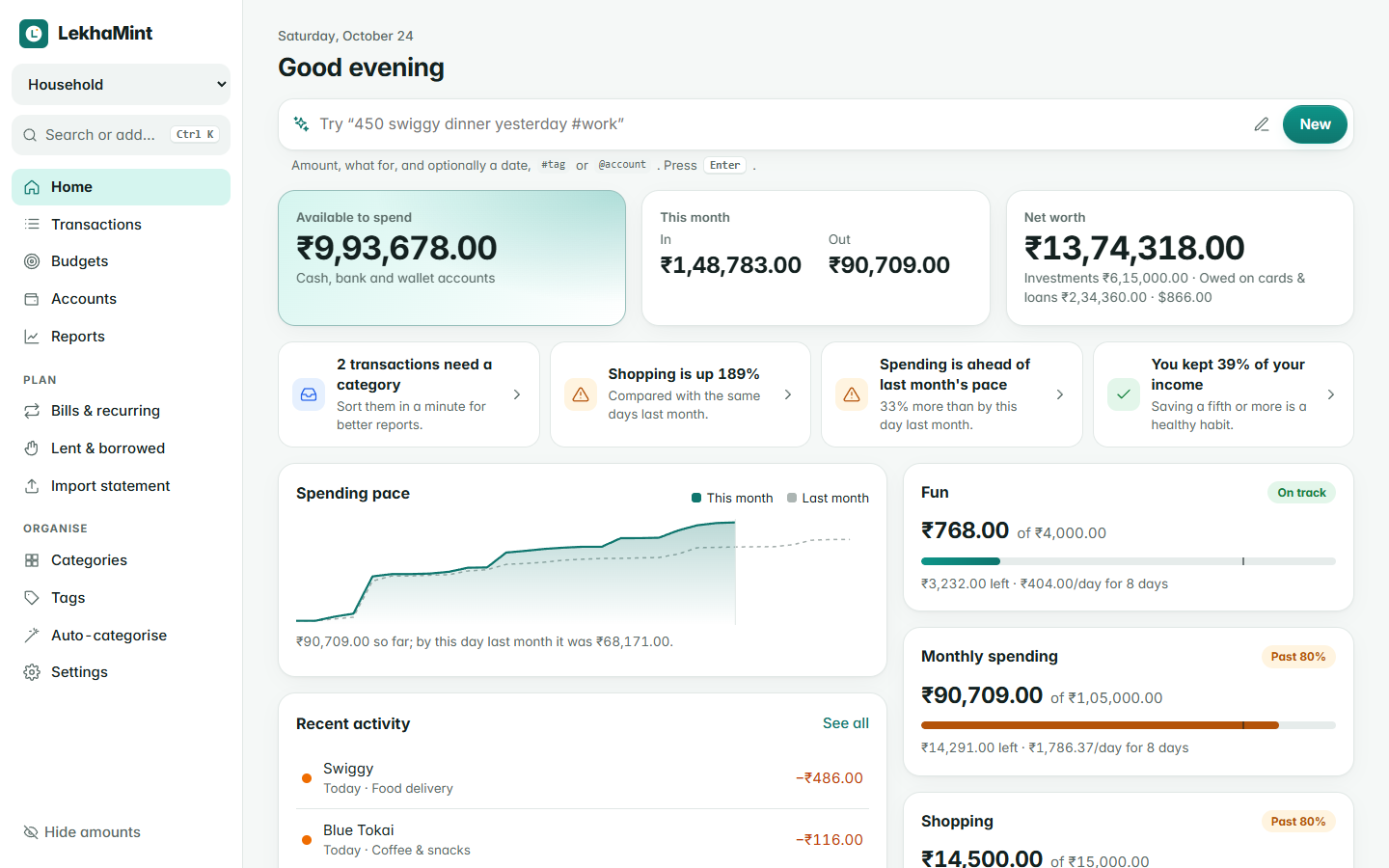Focus the Search or add field
Screen dimensions: 1389x868
[121, 135]
